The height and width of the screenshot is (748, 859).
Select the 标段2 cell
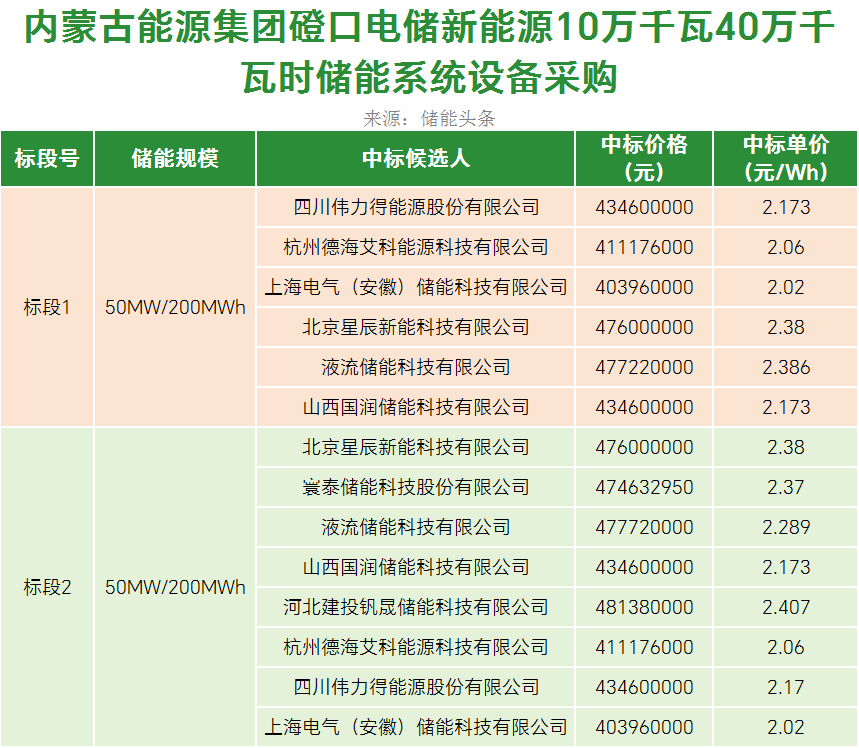pyautogui.click(x=47, y=587)
